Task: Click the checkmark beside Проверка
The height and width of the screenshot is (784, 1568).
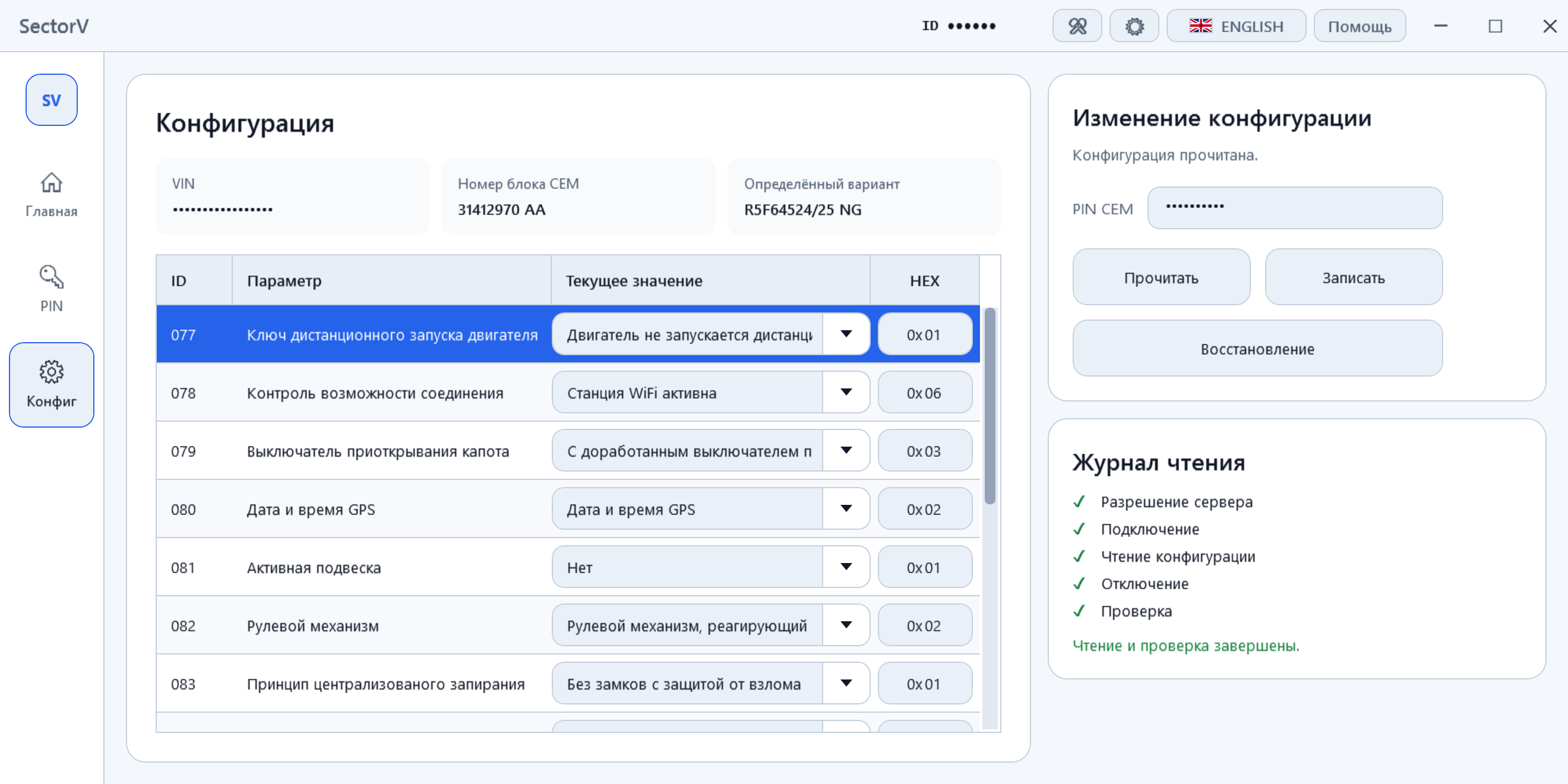Action: coord(1079,611)
